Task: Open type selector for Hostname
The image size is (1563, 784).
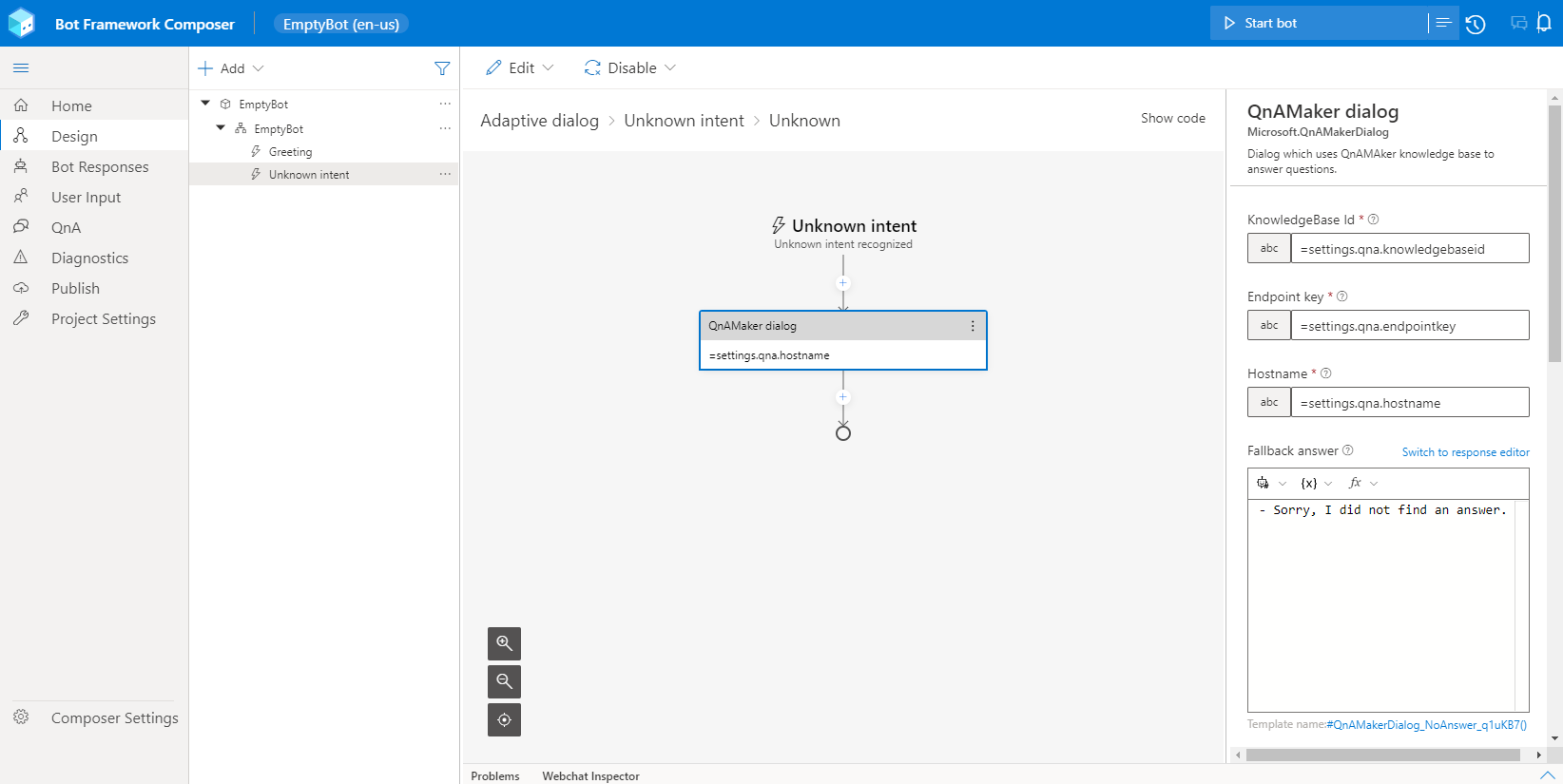Action: point(1269,402)
